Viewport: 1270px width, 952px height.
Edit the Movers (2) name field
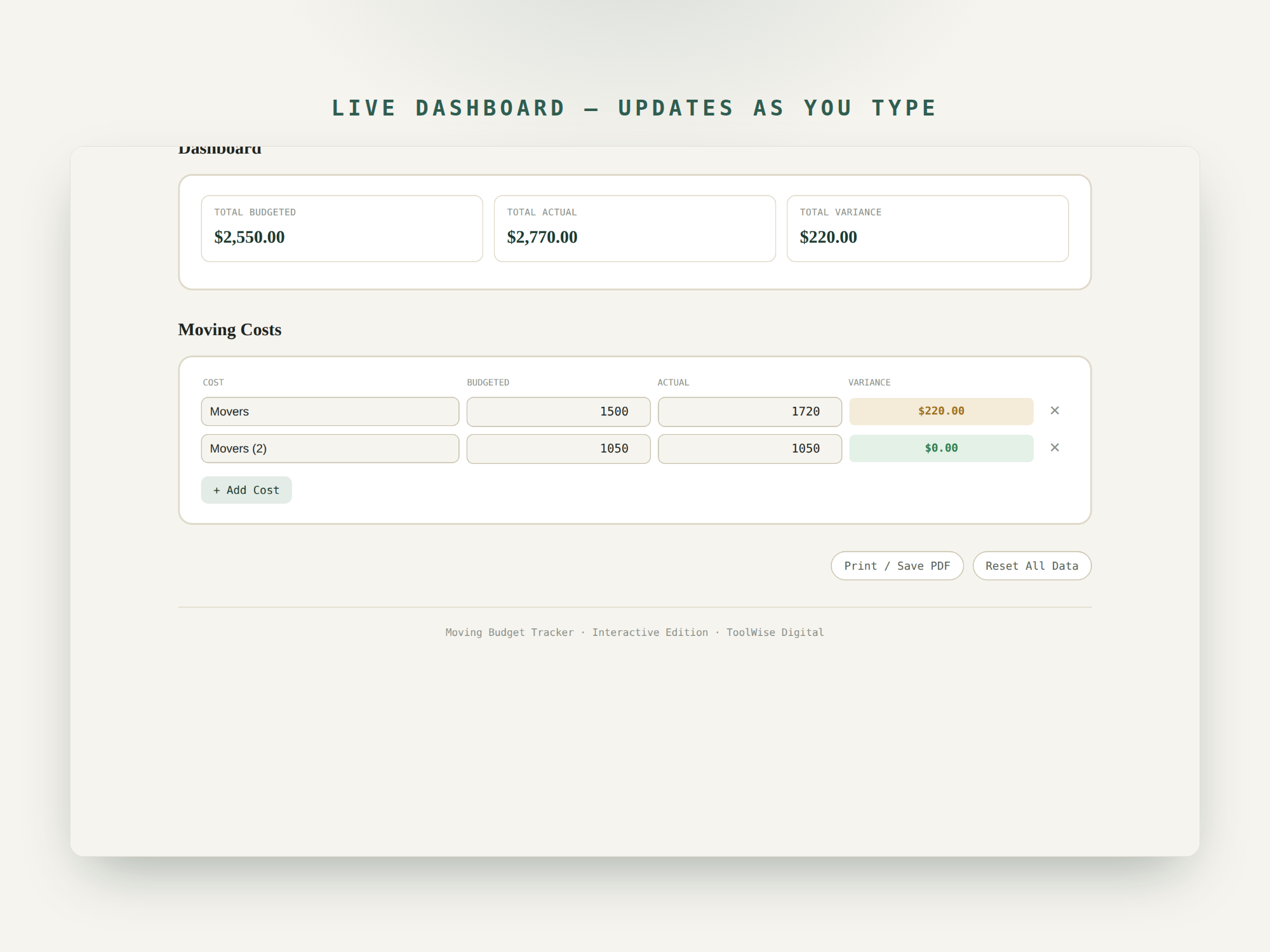pyautogui.click(x=330, y=448)
